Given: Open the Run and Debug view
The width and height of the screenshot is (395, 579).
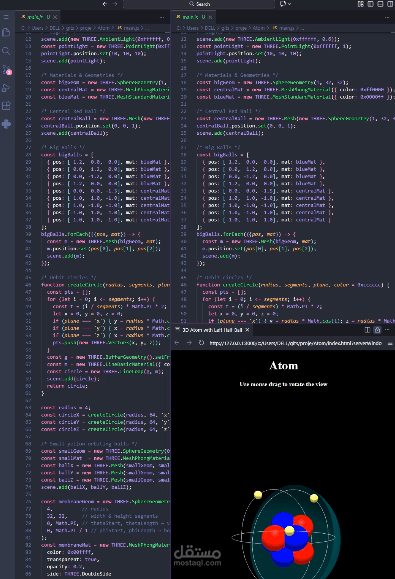Looking at the screenshot, I should (x=6, y=88).
